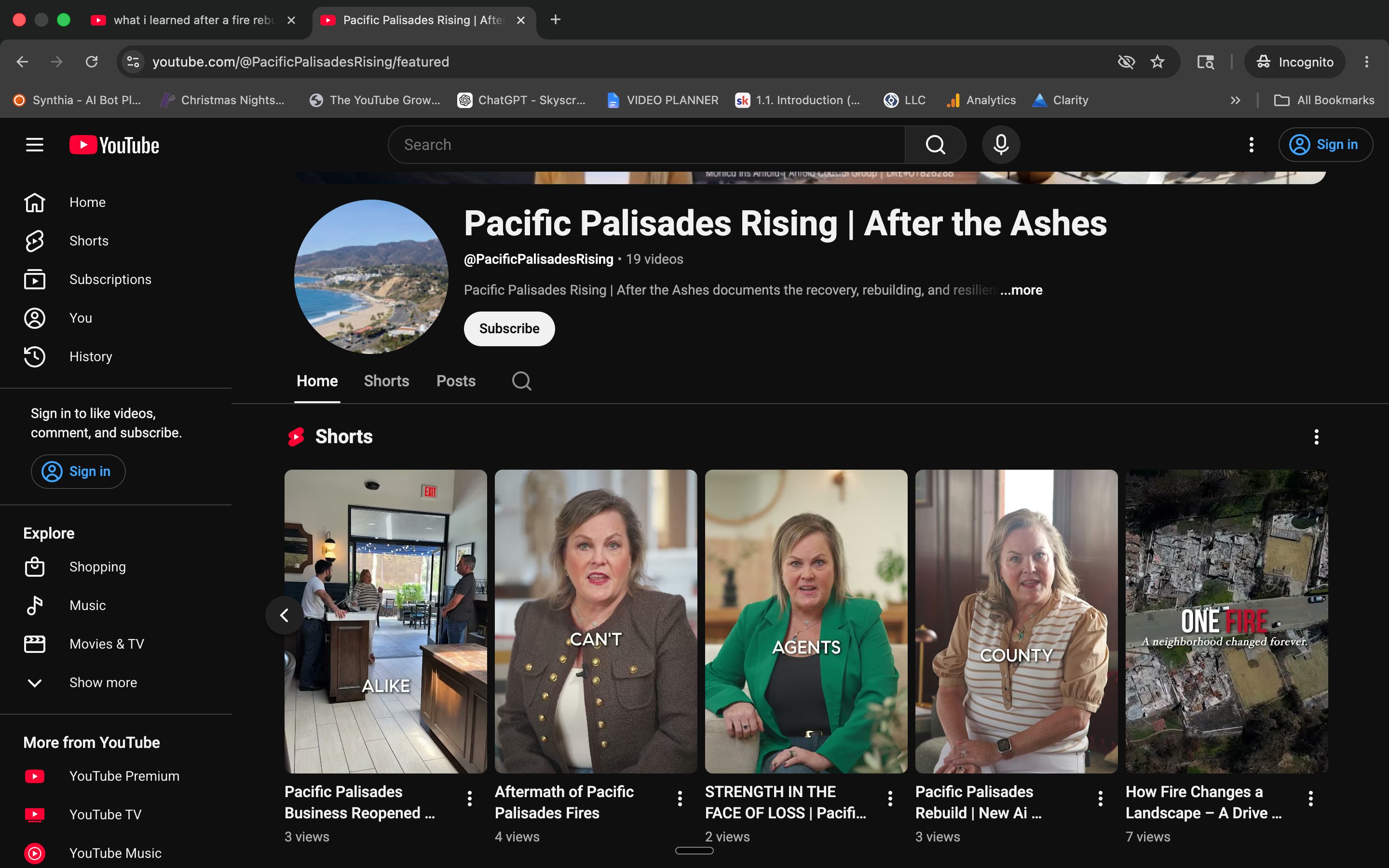Screen dimensions: 1389x868
Task: Open ChatGPT - Skyscr... bookmark
Action: point(521,100)
